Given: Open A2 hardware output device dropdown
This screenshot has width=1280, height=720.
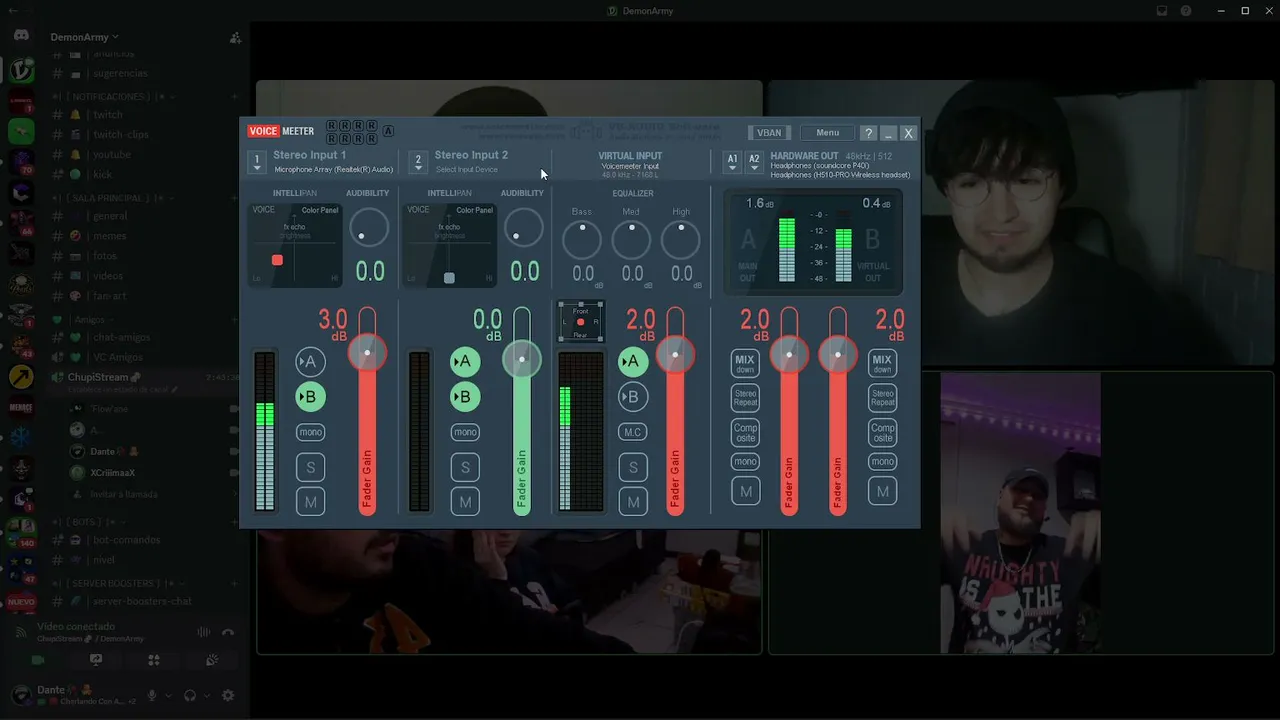Looking at the screenshot, I should click(x=754, y=162).
